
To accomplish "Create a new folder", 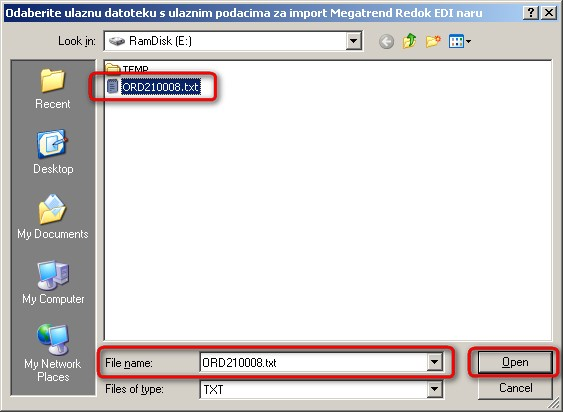I will 433,41.
